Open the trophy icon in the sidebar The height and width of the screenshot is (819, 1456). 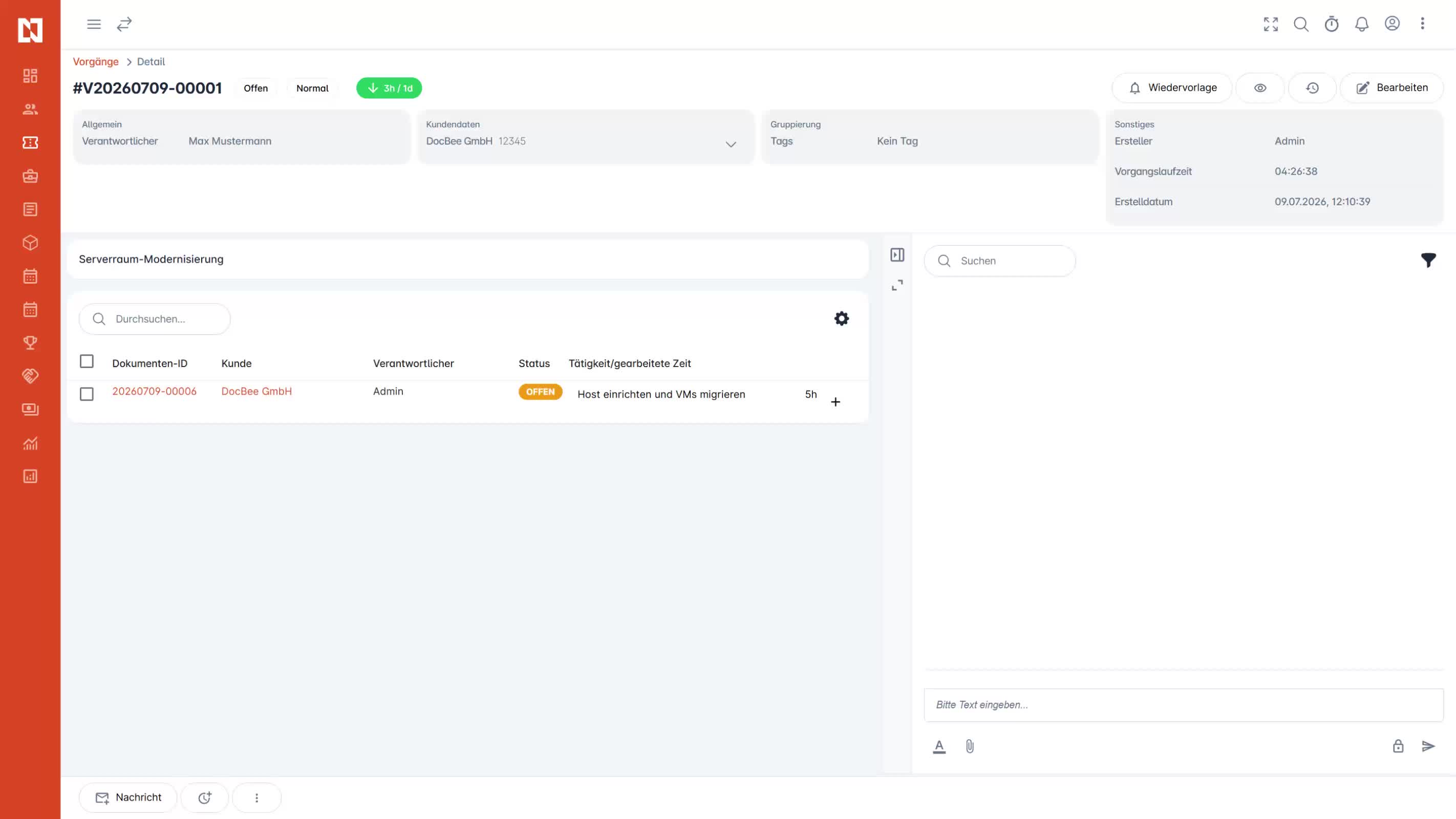30,342
